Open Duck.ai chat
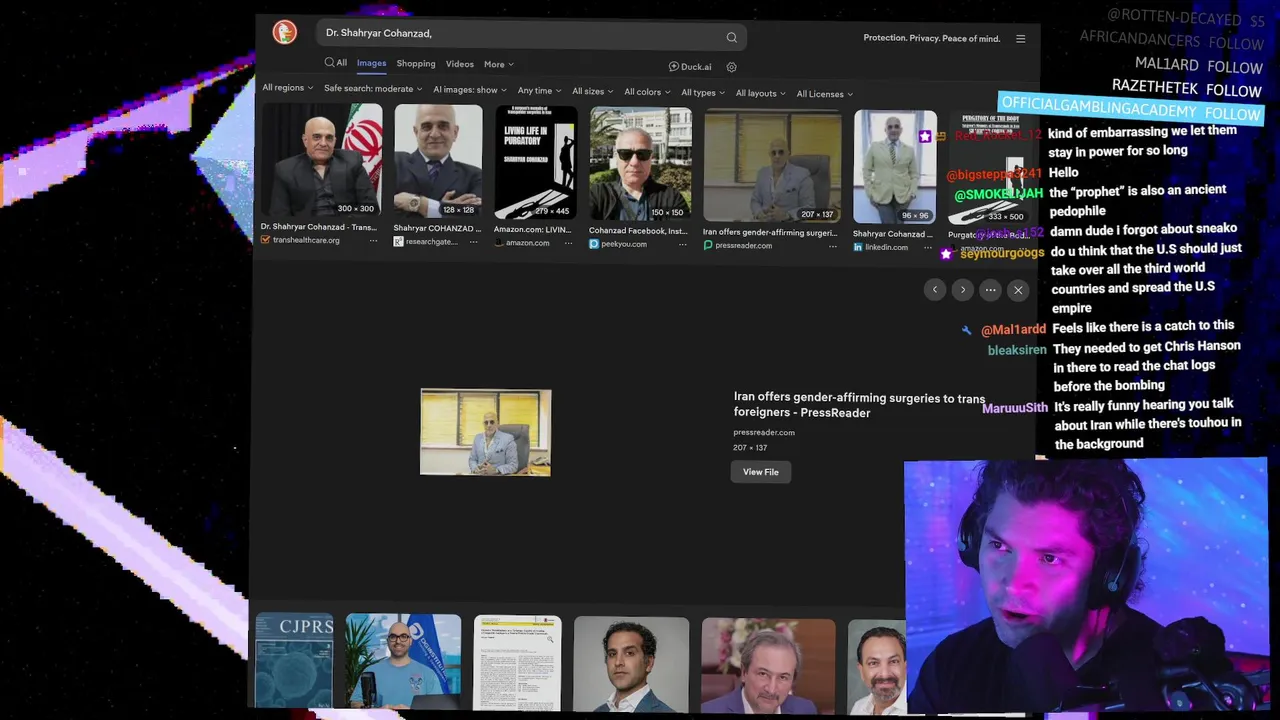This screenshot has width=1280, height=720. tap(690, 67)
